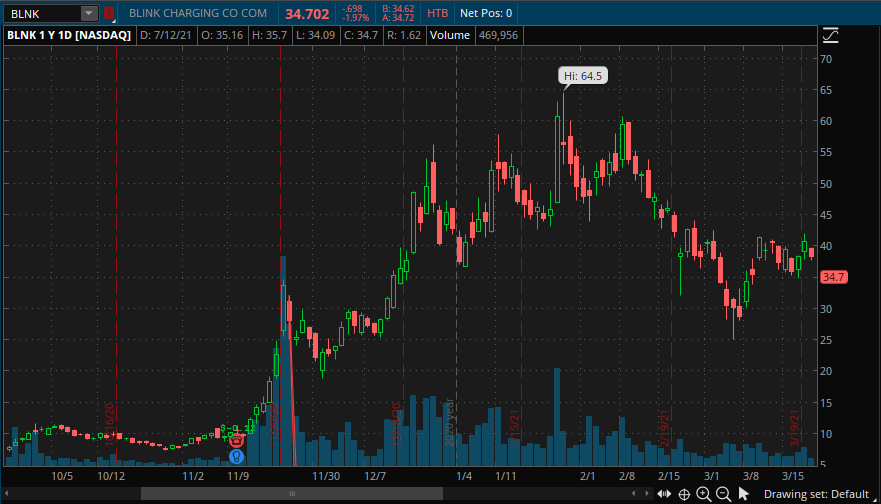Image resolution: width=881 pixels, height=504 pixels.
Task: Click the small scroll right arrow near zoom tools
Action: (x=646, y=493)
